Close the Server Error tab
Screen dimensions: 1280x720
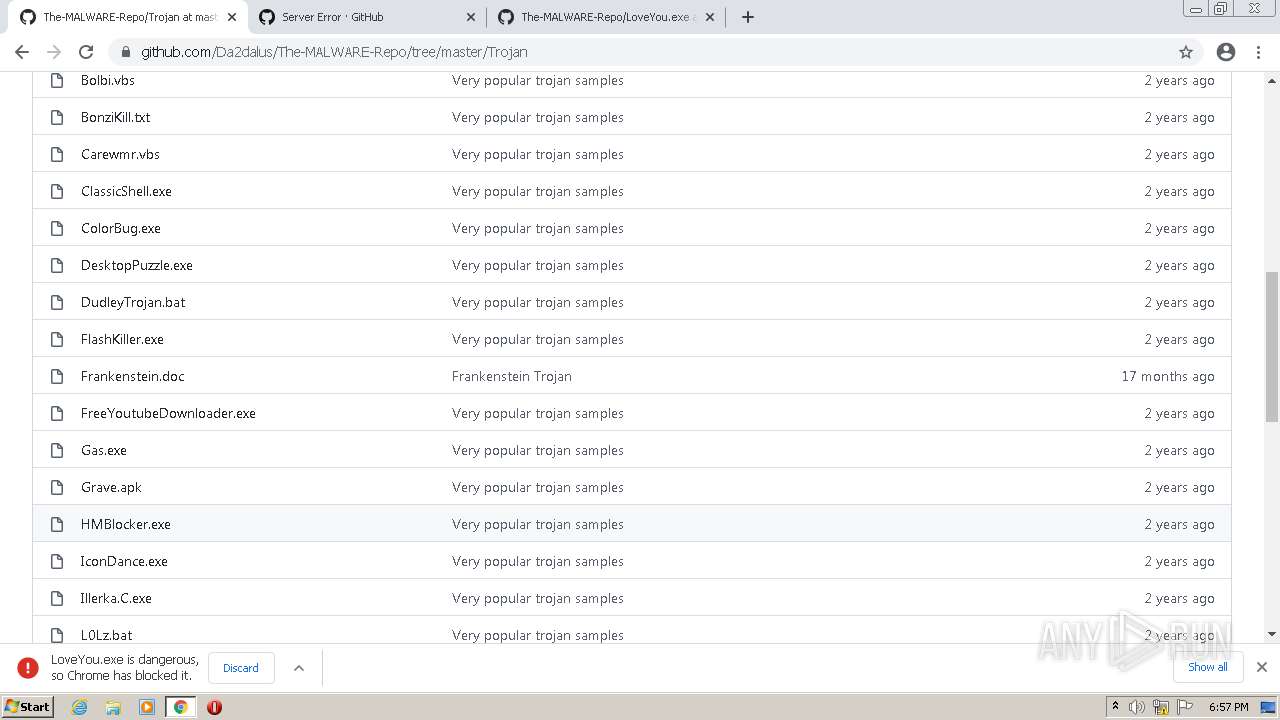[471, 17]
